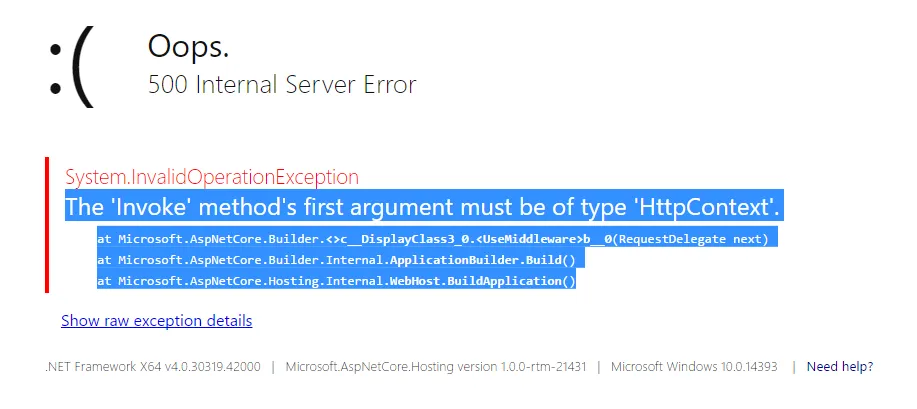Click .NET Framework X64 version text

coord(153,367)
